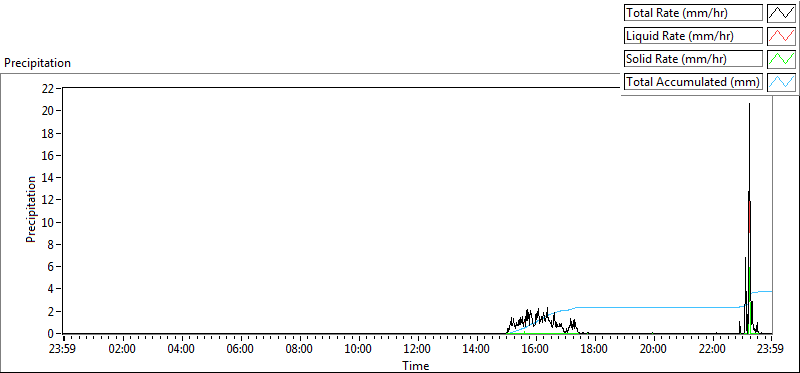Click the Total Rate black line icon
Viewport: 800px width, 373px height.
tap(782, 13)
